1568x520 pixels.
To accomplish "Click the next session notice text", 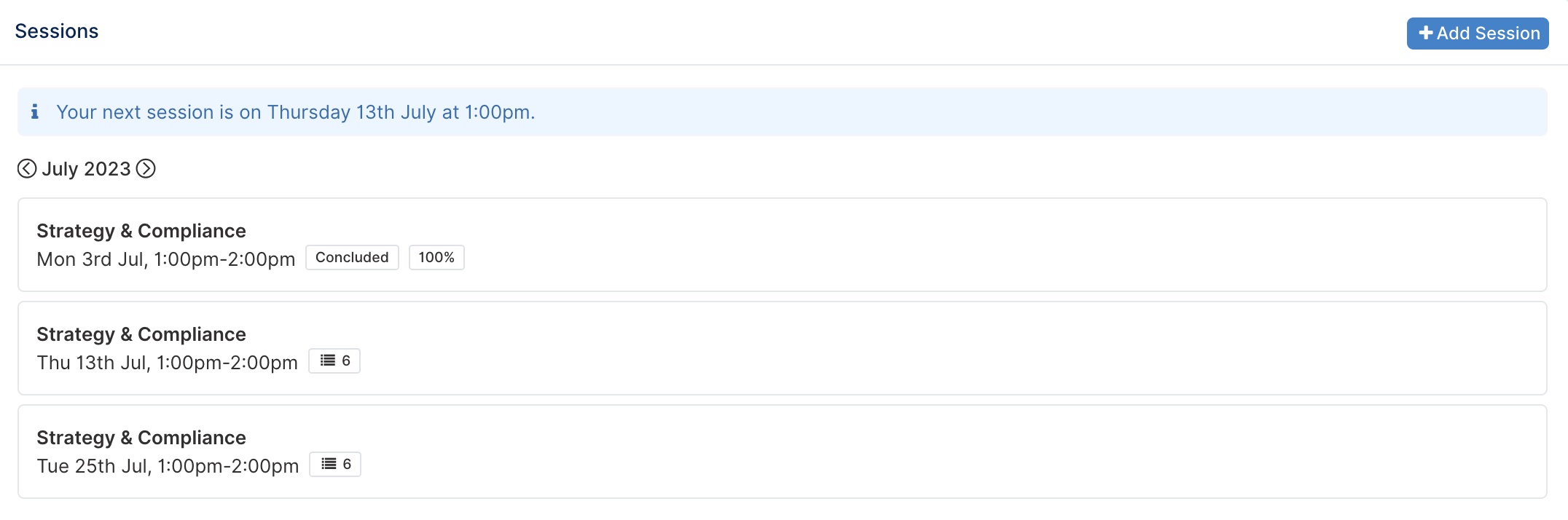I will [296, 112].
